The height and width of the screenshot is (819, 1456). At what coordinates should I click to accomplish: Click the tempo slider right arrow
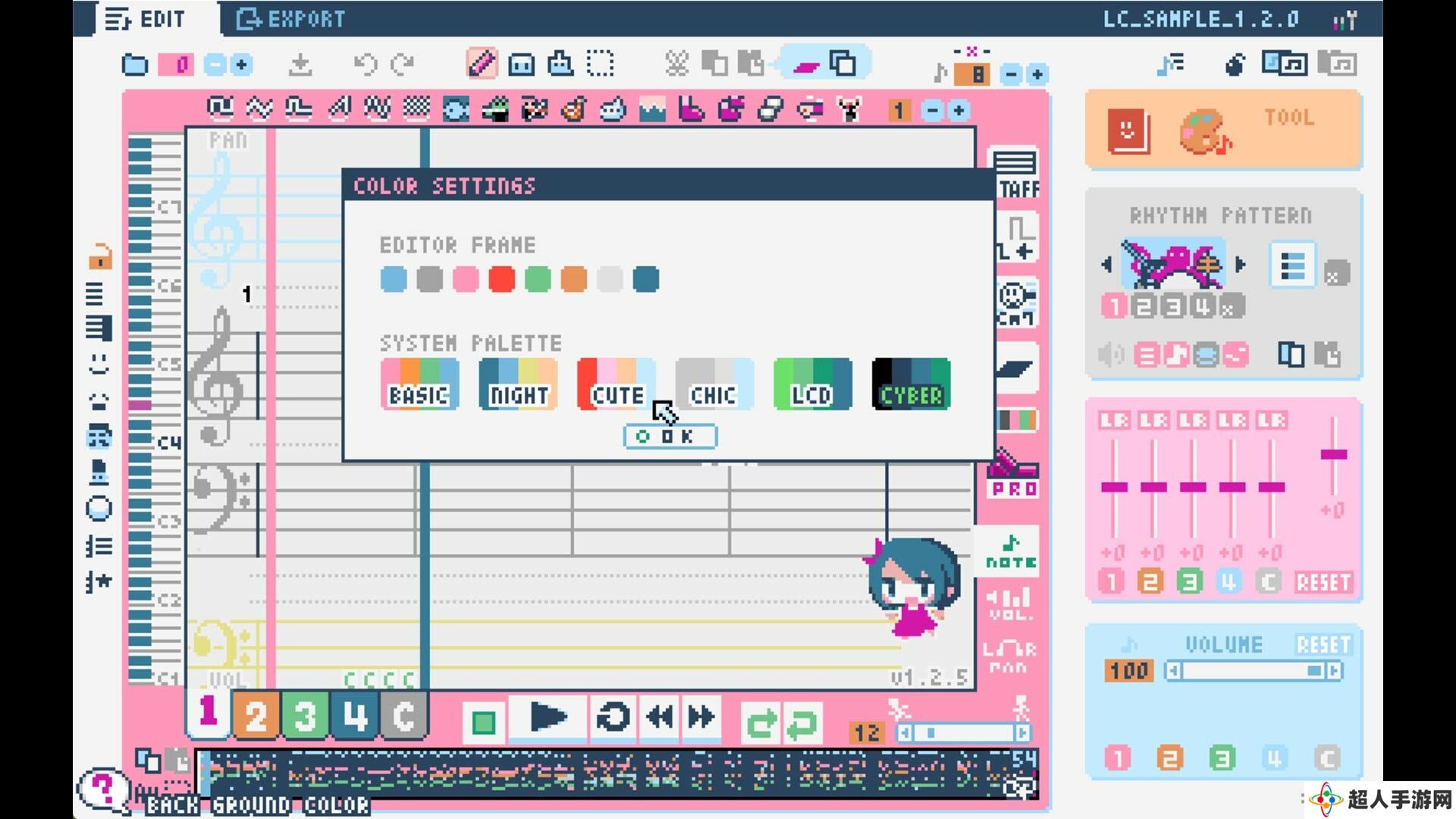1022,733
